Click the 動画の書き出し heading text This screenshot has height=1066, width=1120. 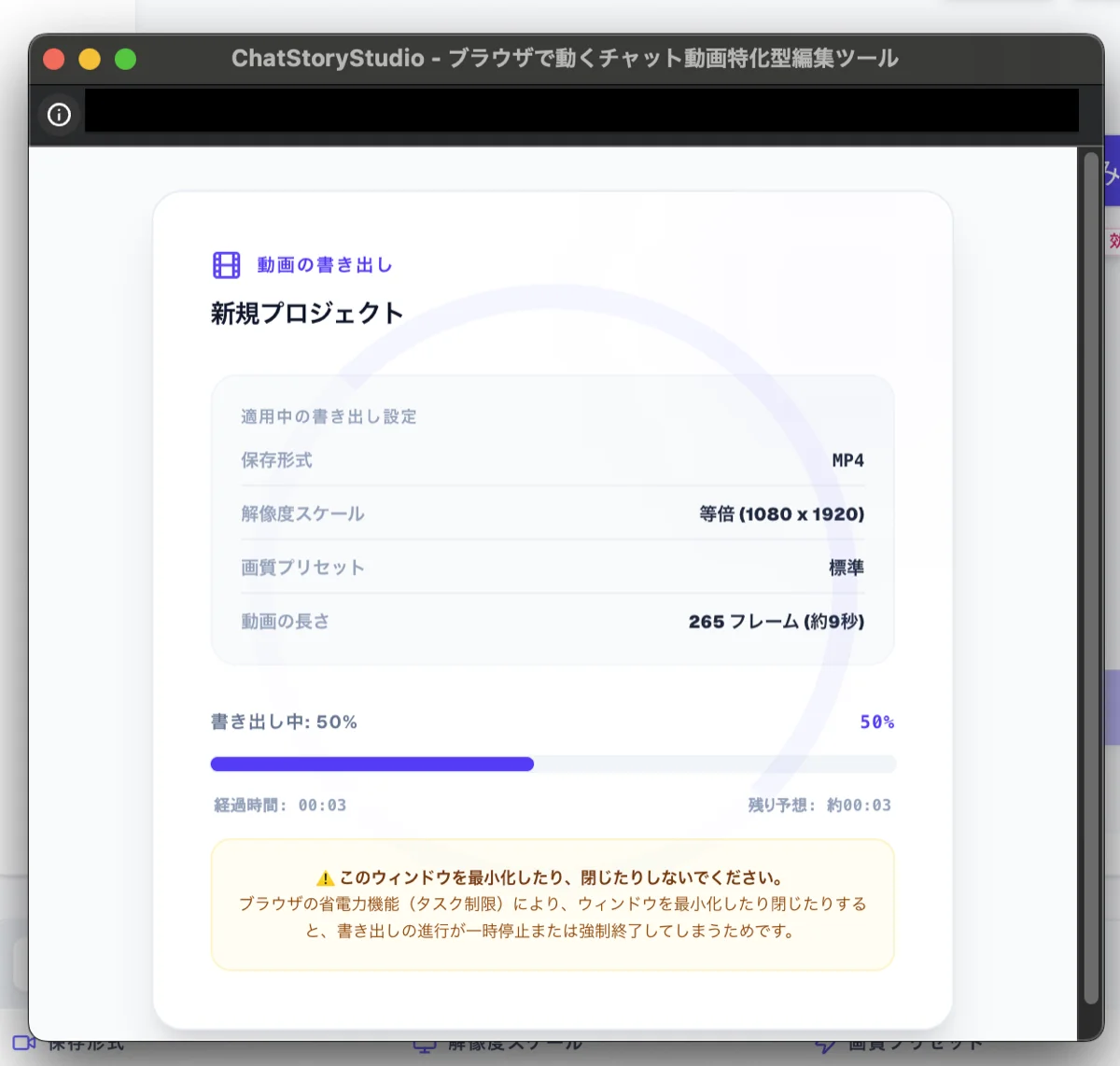point(325,265)
